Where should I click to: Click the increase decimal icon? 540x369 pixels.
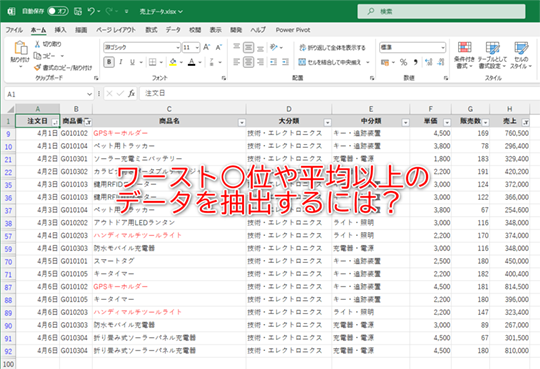(x=428, y=62)
